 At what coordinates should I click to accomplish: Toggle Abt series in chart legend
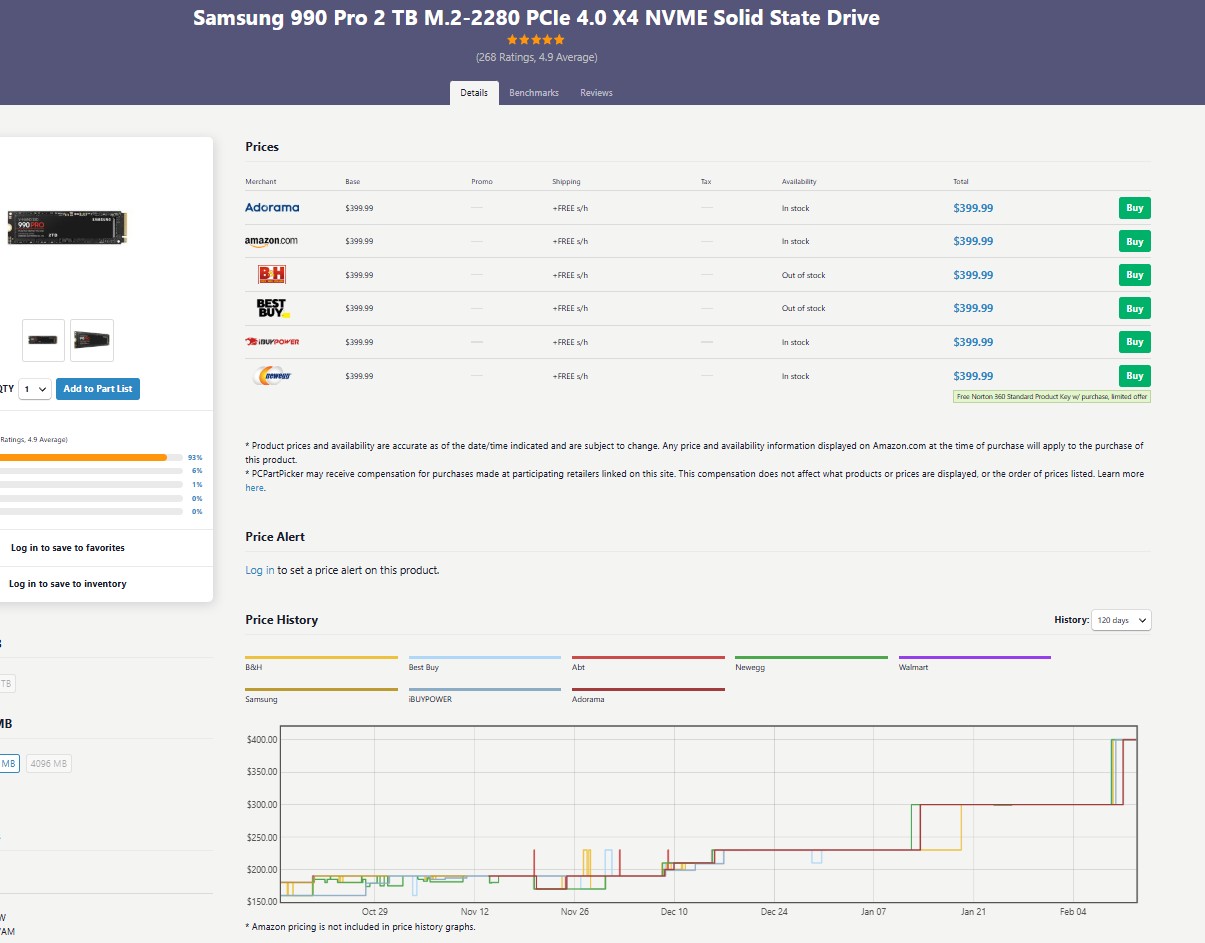(x=648, y=664)
